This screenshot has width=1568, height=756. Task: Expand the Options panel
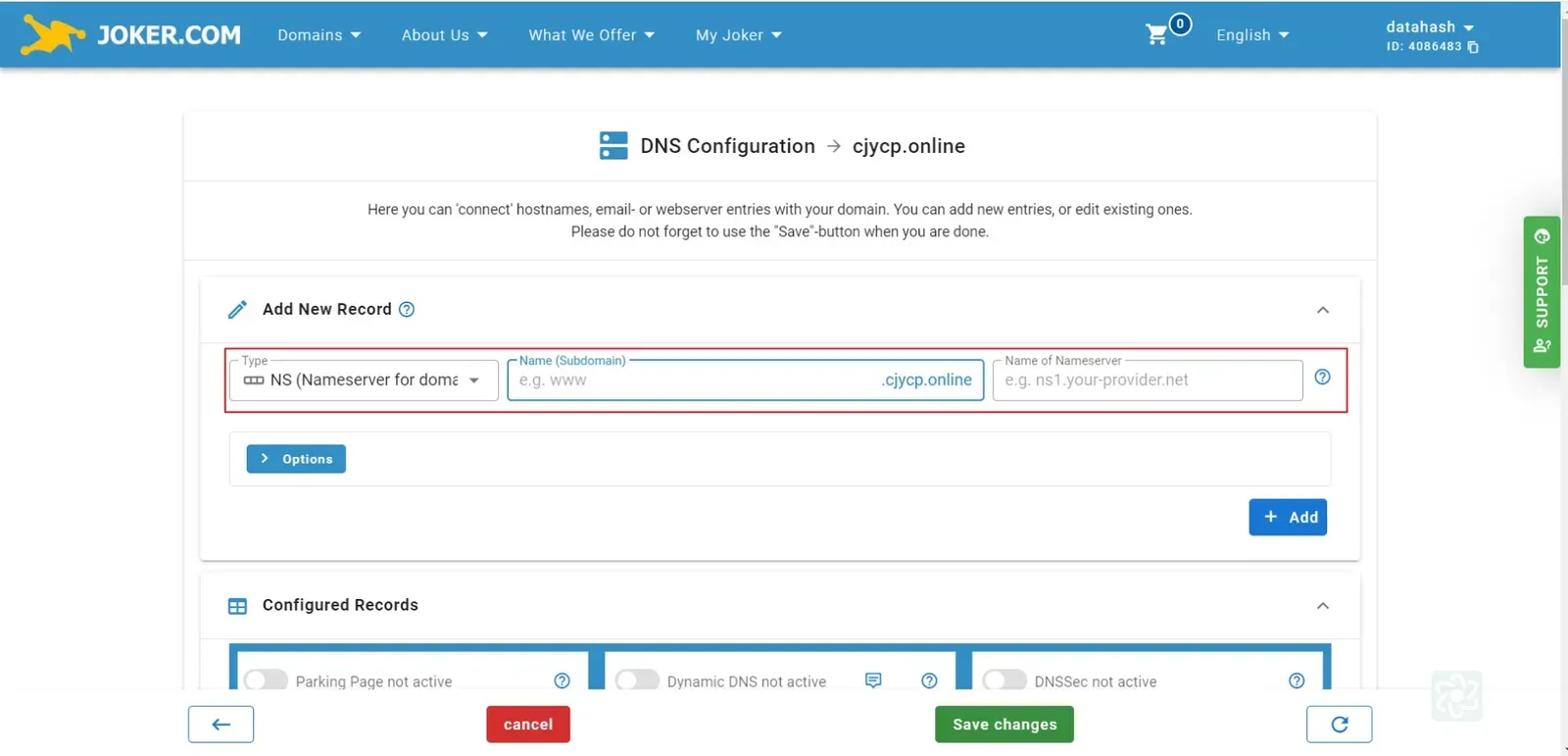click(x=296, y=459)
